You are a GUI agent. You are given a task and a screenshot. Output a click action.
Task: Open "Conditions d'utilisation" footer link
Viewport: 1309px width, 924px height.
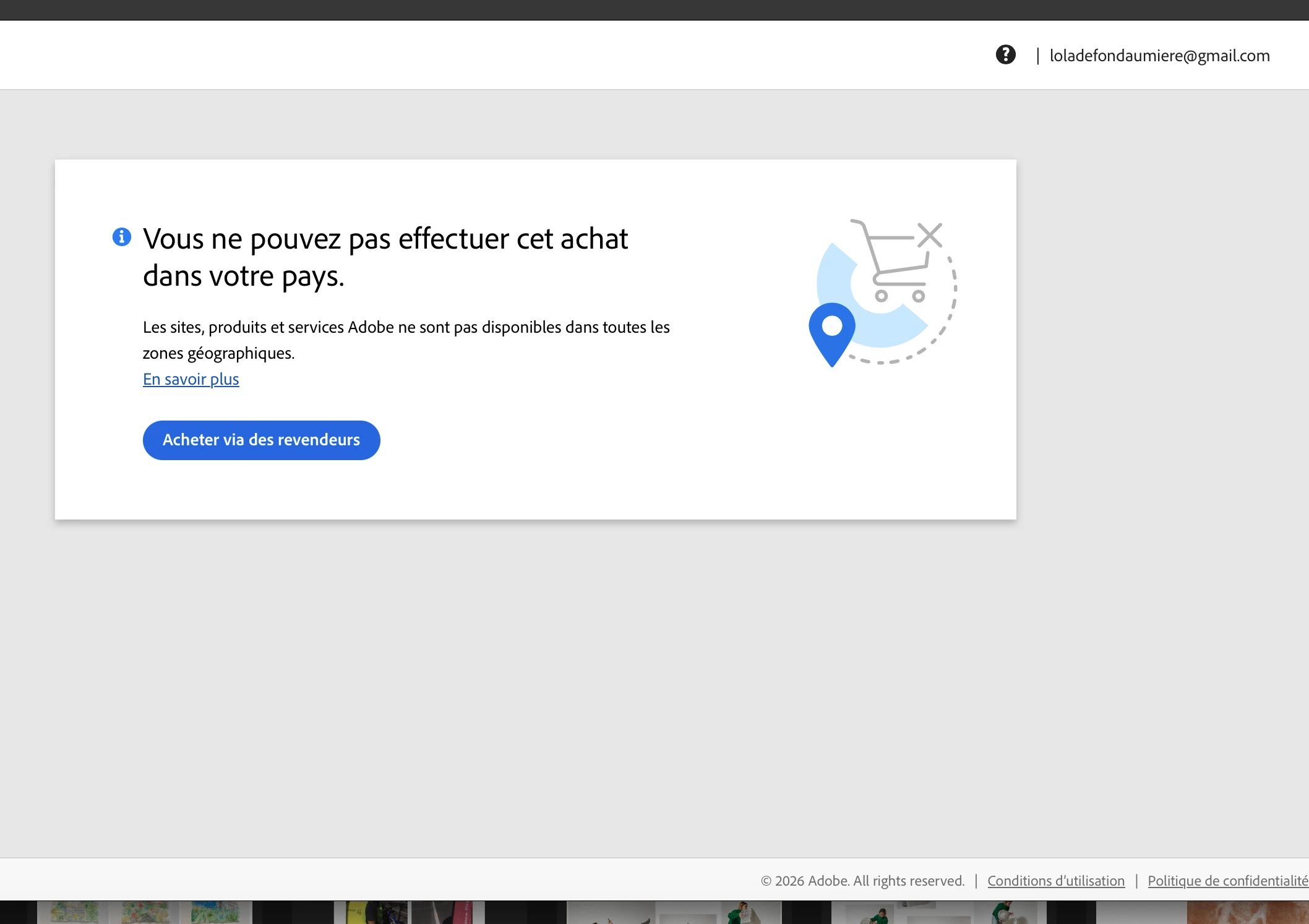[1055, 881]
